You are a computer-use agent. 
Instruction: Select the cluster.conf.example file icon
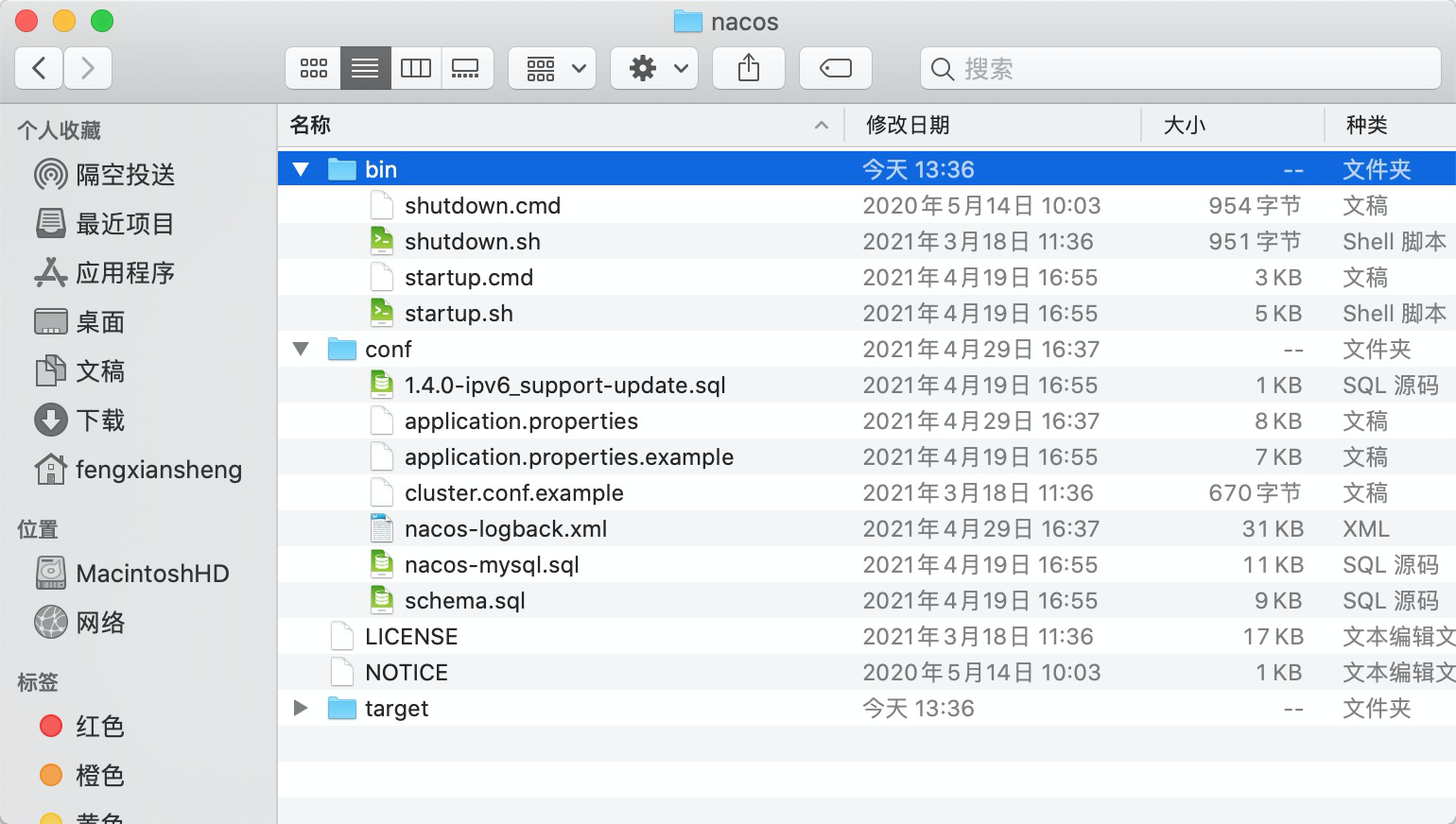(381, 492)
